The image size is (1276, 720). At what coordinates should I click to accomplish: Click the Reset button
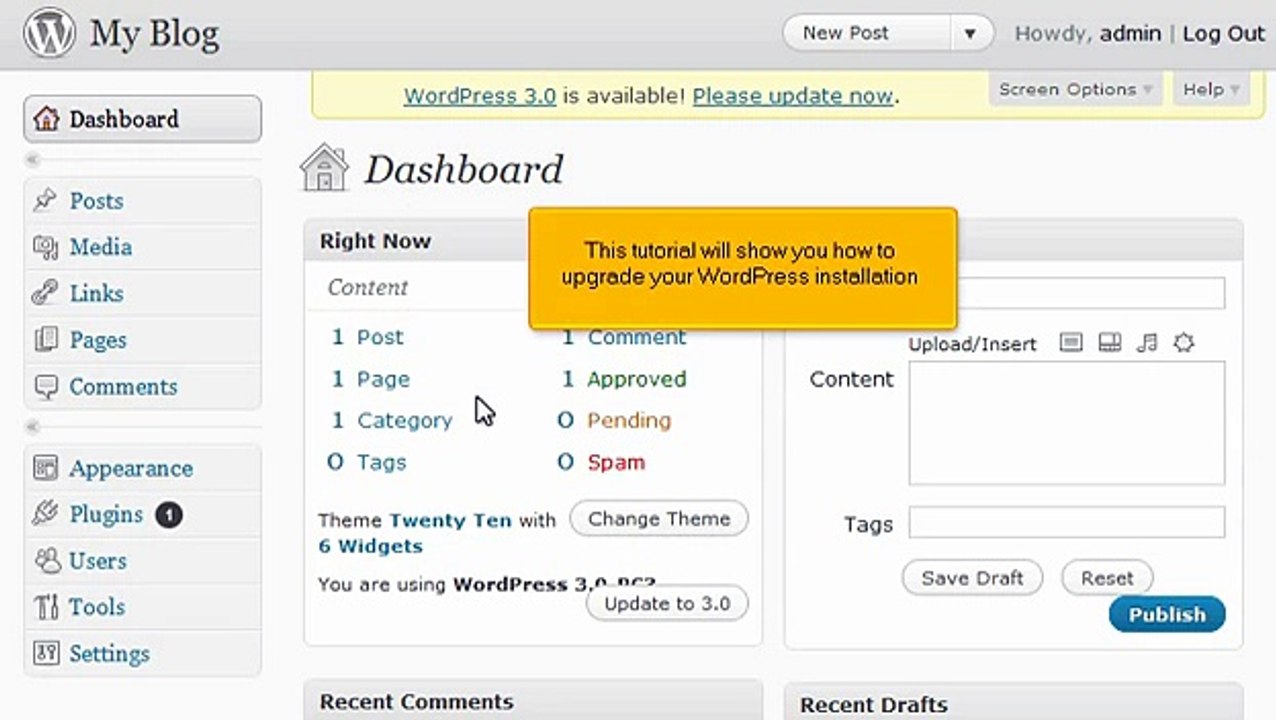point(1107,578)
